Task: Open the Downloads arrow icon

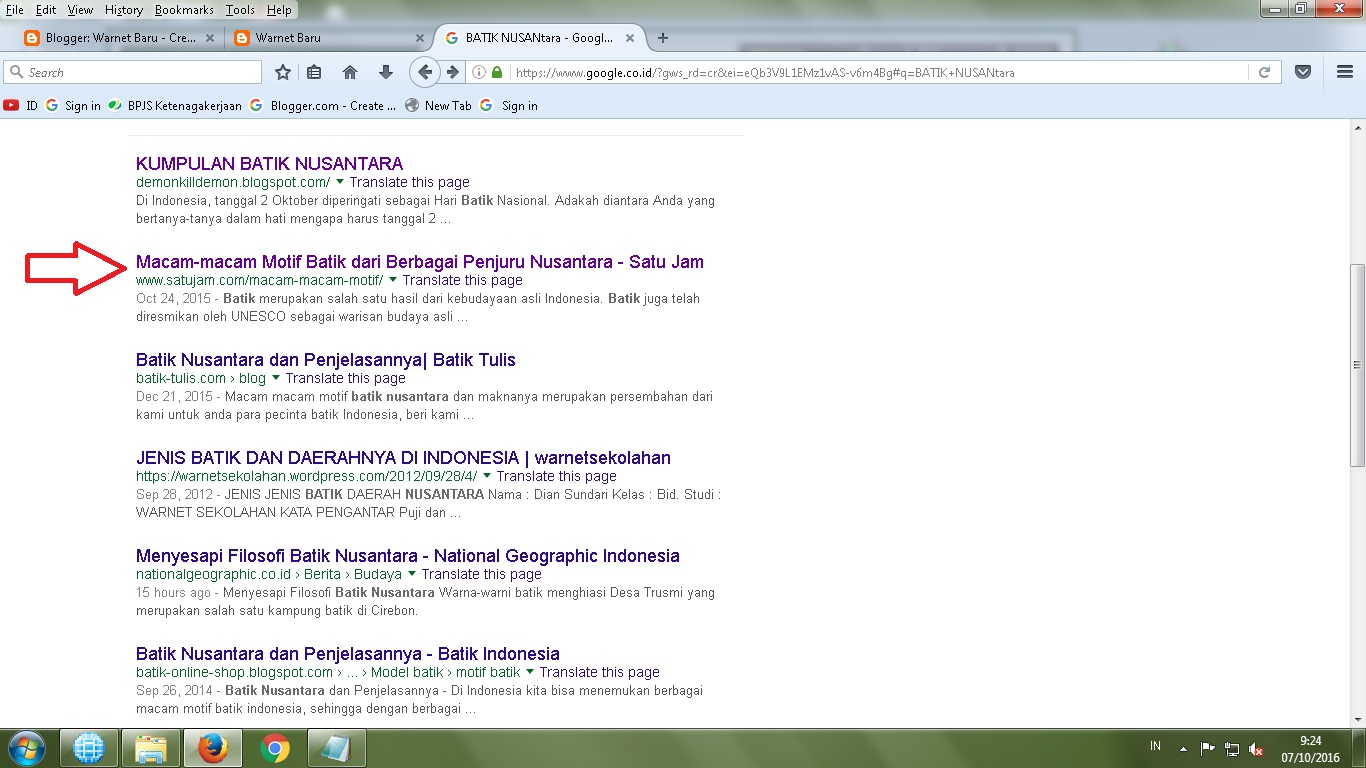Action: click(386, 72)
